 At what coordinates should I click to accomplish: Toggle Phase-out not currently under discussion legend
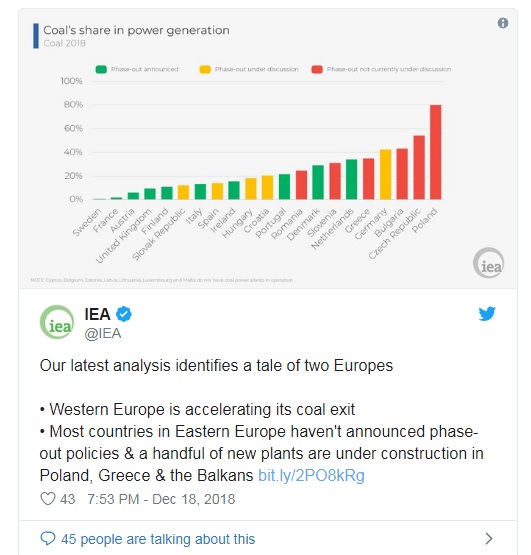pos(381,69)
